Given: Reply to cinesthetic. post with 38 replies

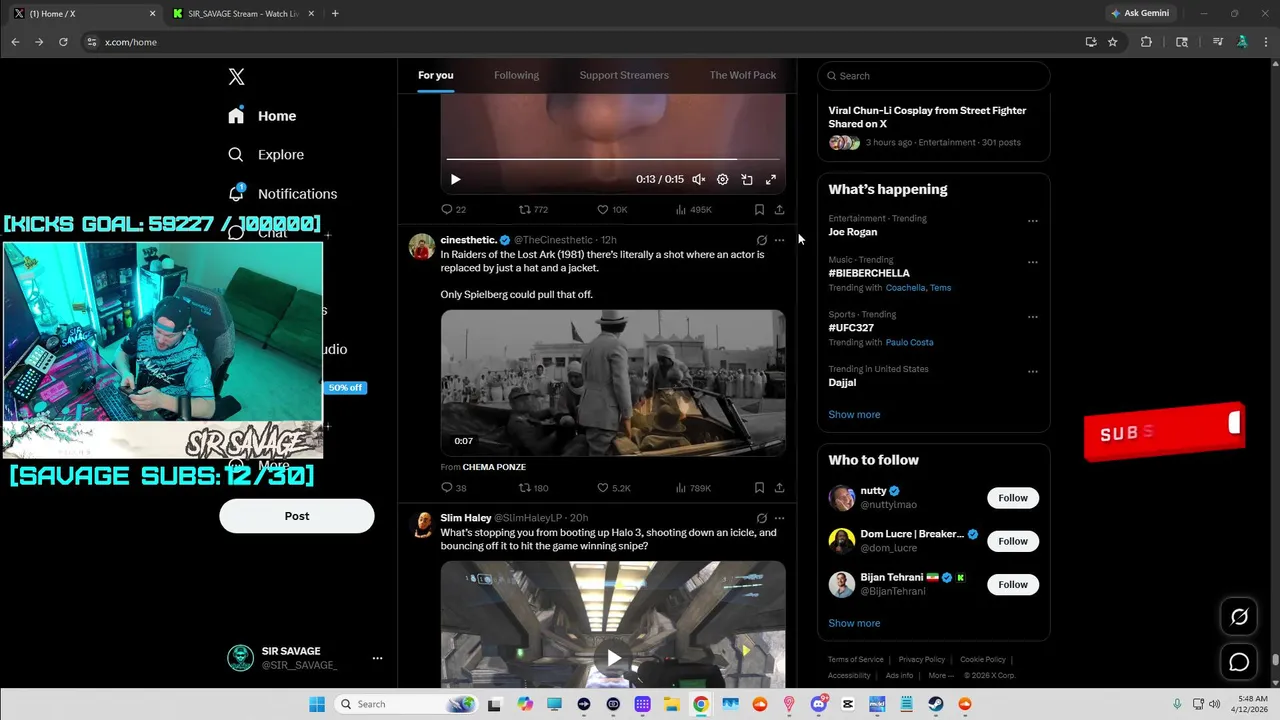Looking at the screenshot, I should click(453, 488).
